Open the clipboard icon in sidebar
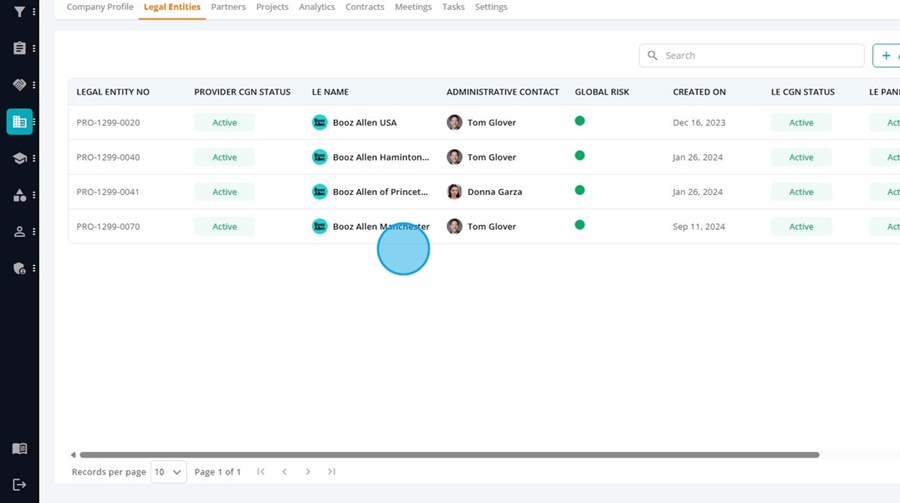The height and width of the screenshot is (503, 900). coord(19,48)
